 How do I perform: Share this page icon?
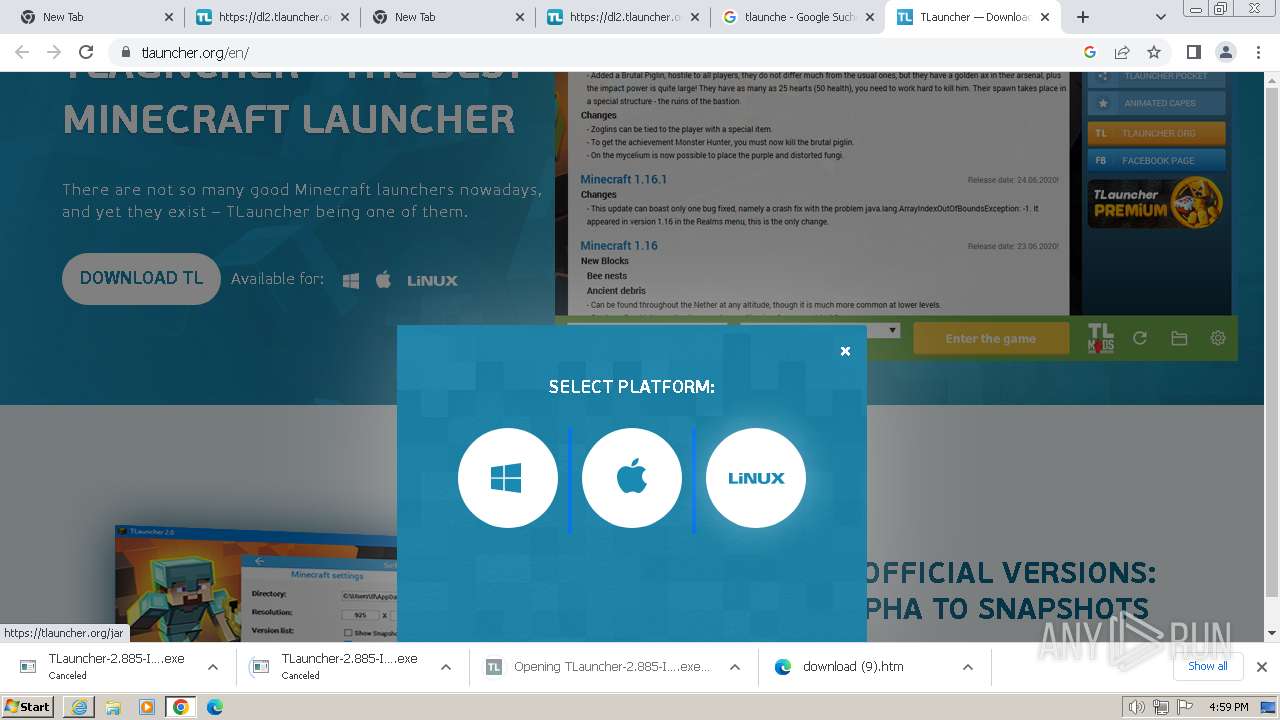click(x=1122, y=52)
